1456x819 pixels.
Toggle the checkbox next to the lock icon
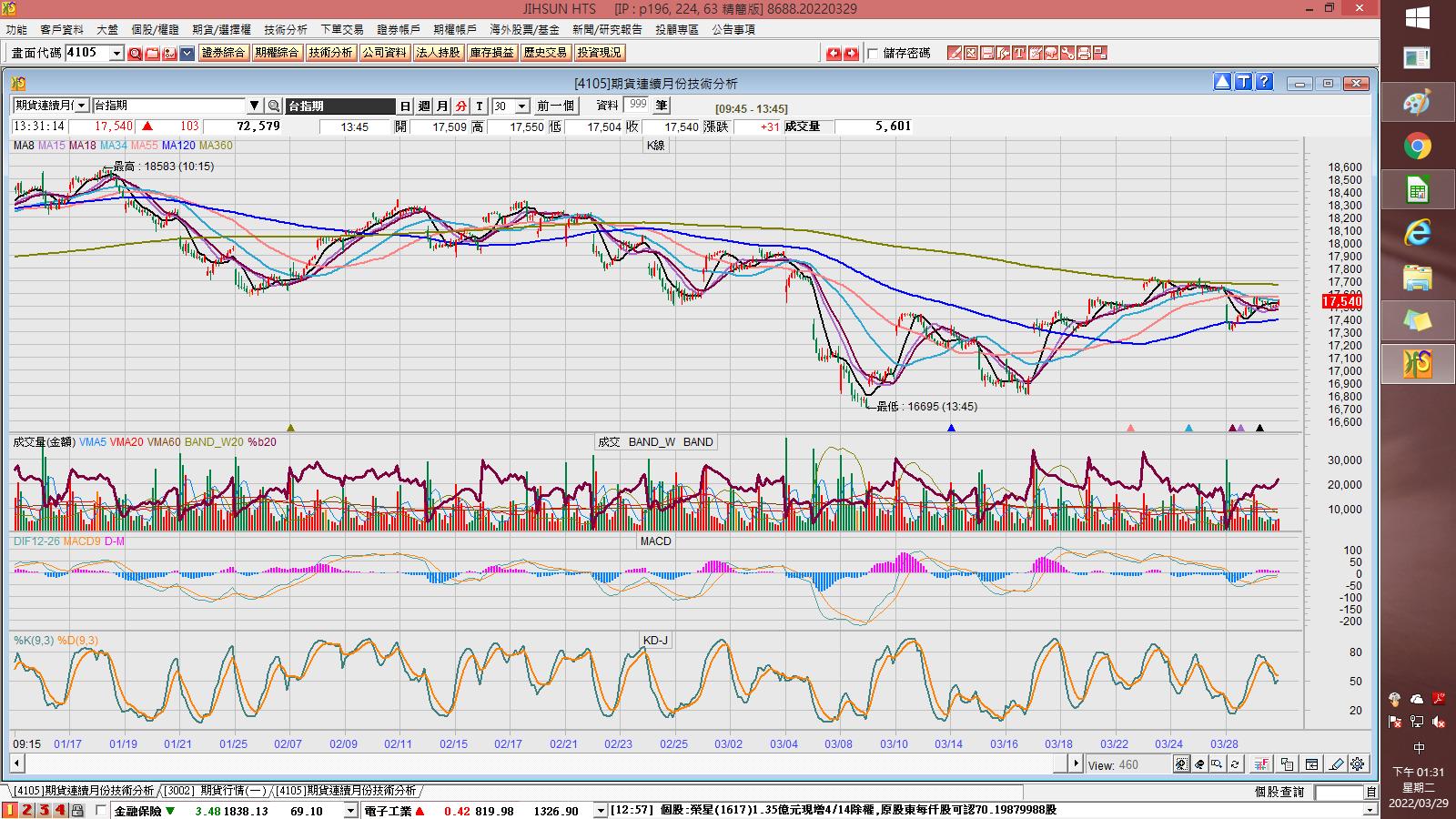point(101,810)
